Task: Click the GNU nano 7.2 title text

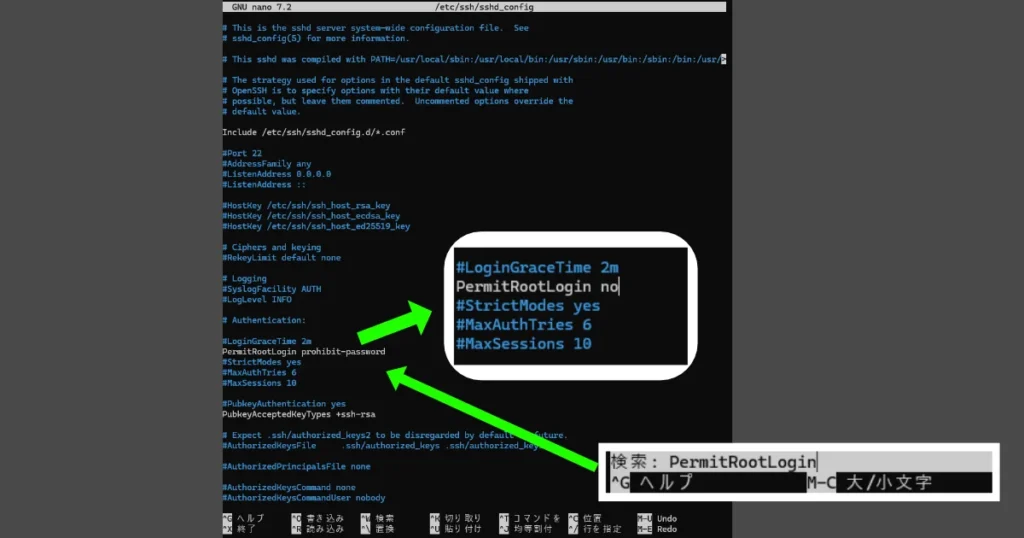Action: [x=262, y=7]
